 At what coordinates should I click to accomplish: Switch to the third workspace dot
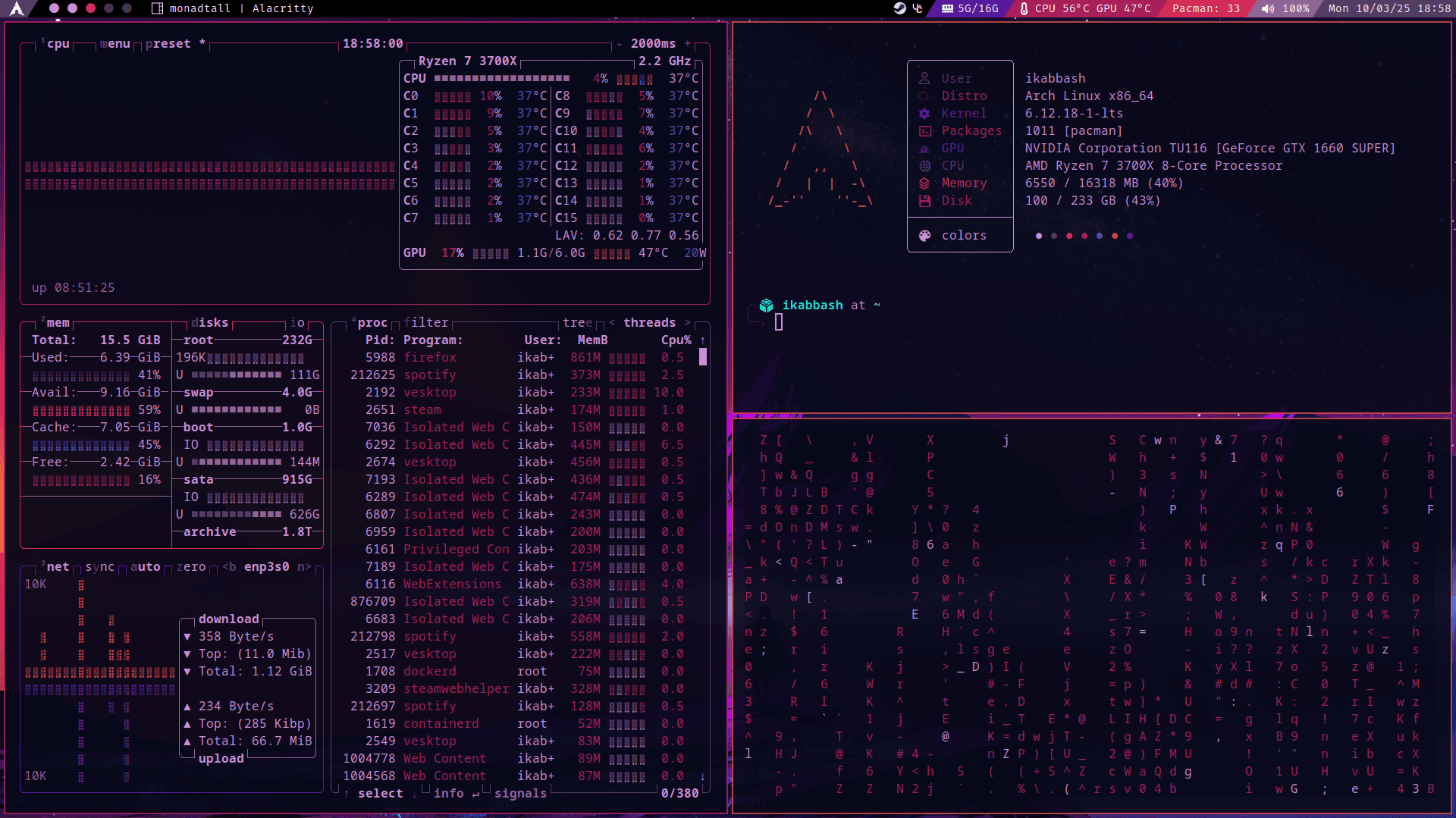[90, 8]
